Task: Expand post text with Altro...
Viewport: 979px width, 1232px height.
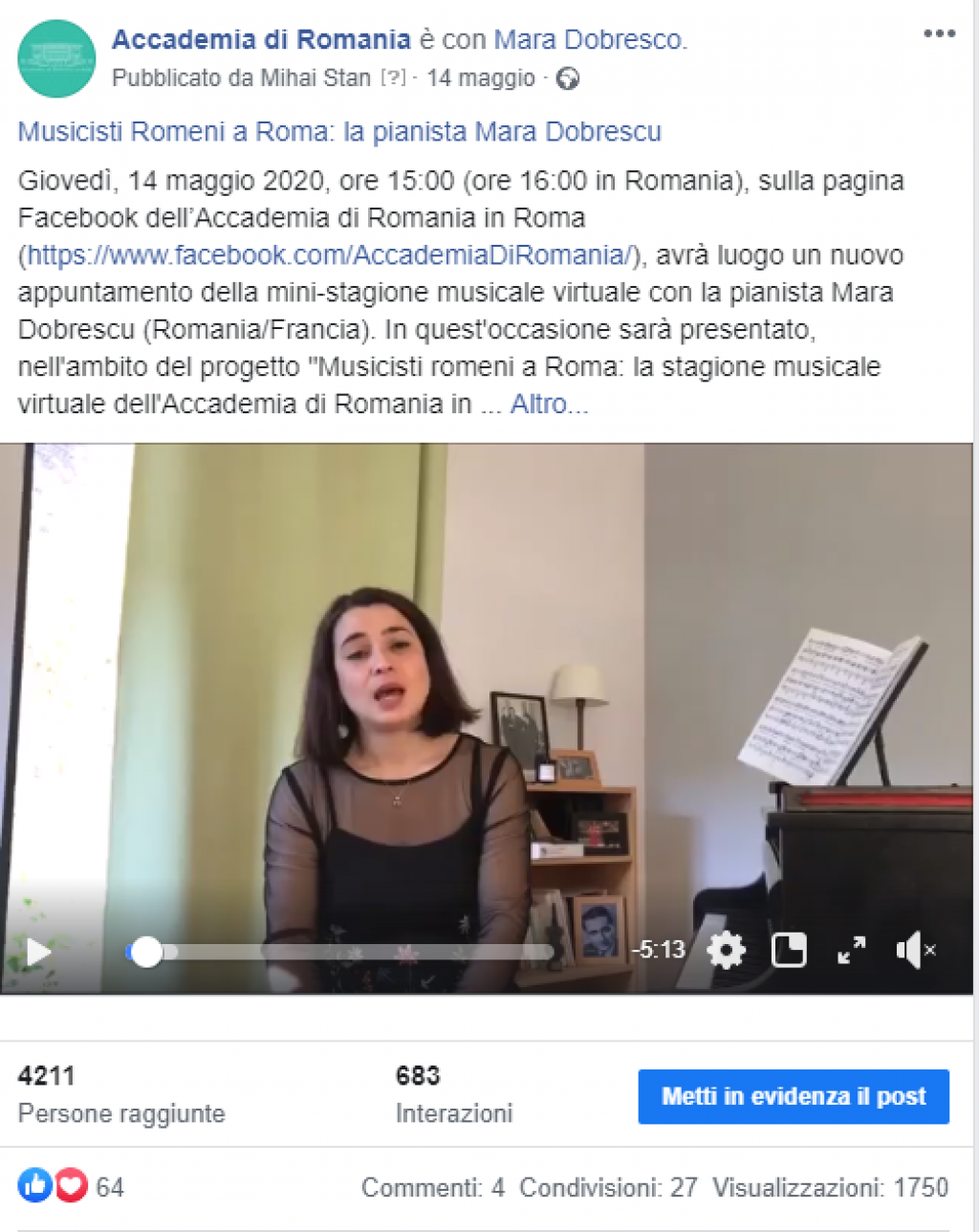Action: pos(549,404)
